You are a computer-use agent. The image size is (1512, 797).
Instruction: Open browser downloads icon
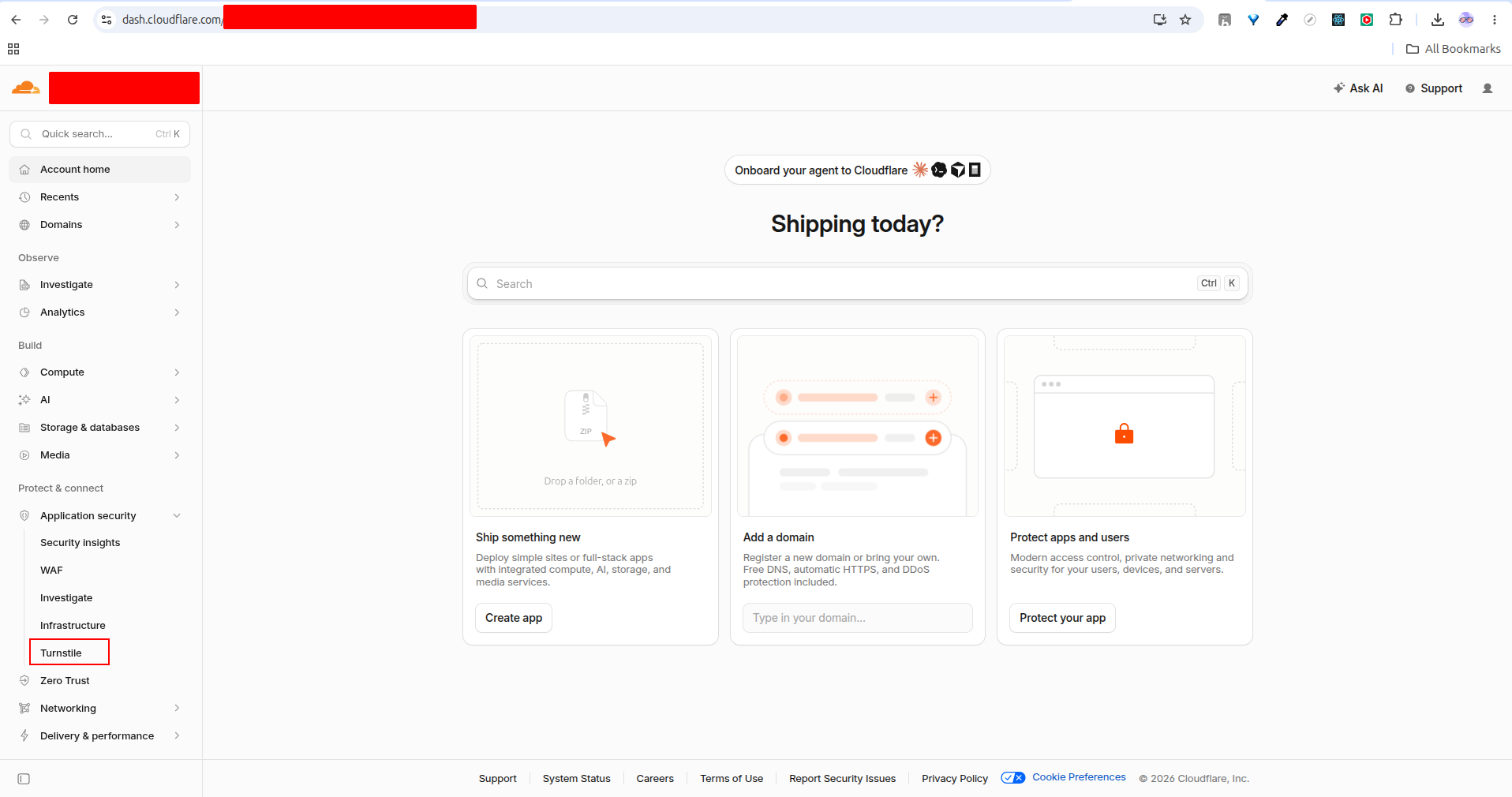[x=1438, y=20]
